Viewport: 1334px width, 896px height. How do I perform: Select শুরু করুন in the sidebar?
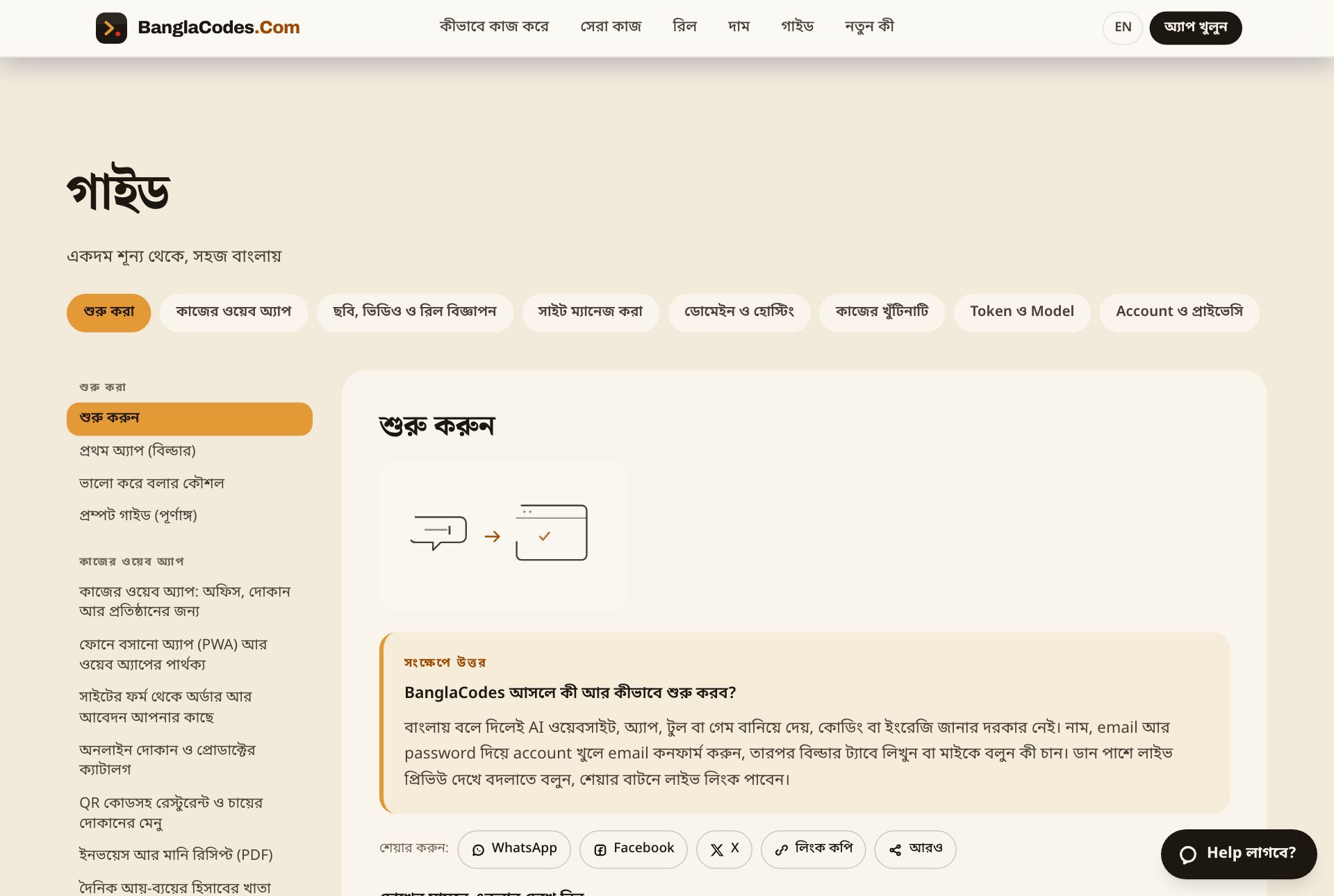pyautogui.click(x=190, y=419)
